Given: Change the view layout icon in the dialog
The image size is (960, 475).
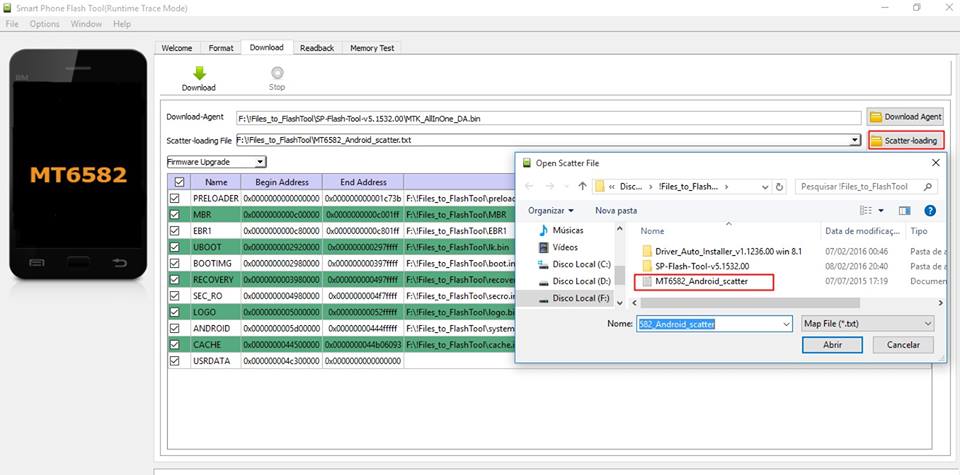Looking at the screenshot, I should tap(866, 211).
